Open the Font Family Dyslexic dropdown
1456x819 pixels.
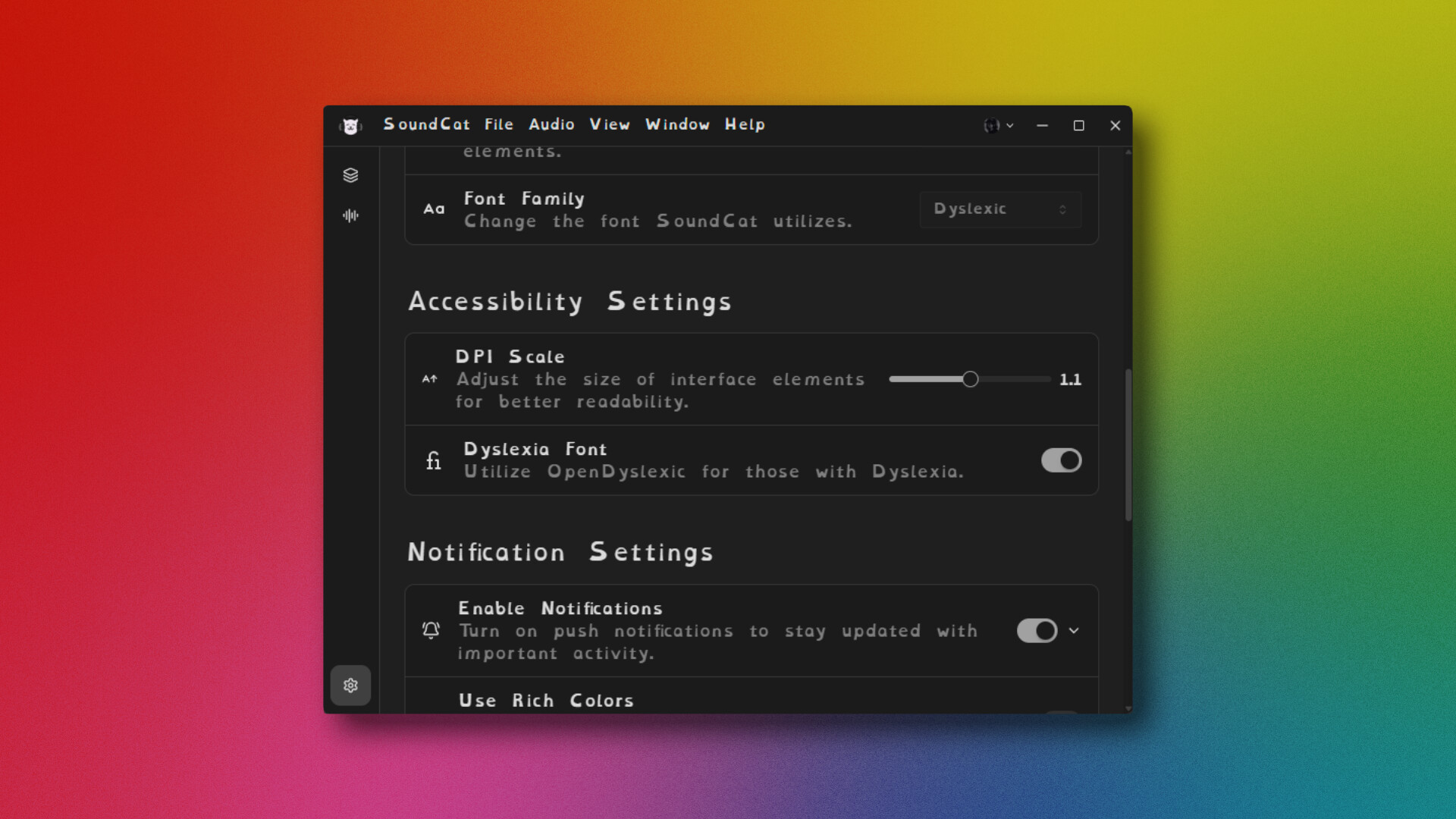coord(1000,209)
